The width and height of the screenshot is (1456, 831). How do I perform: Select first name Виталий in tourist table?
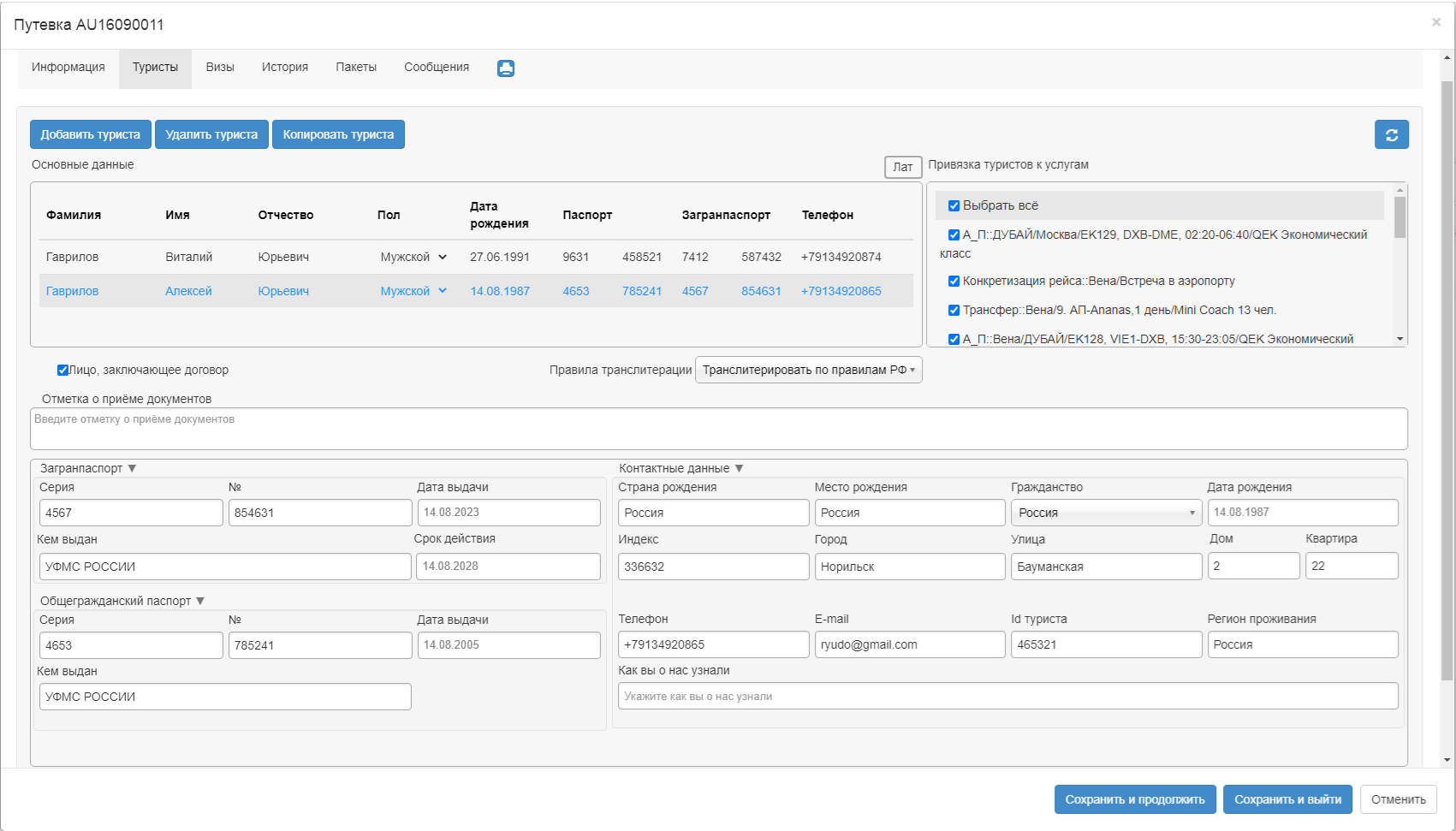pos(188,257)
